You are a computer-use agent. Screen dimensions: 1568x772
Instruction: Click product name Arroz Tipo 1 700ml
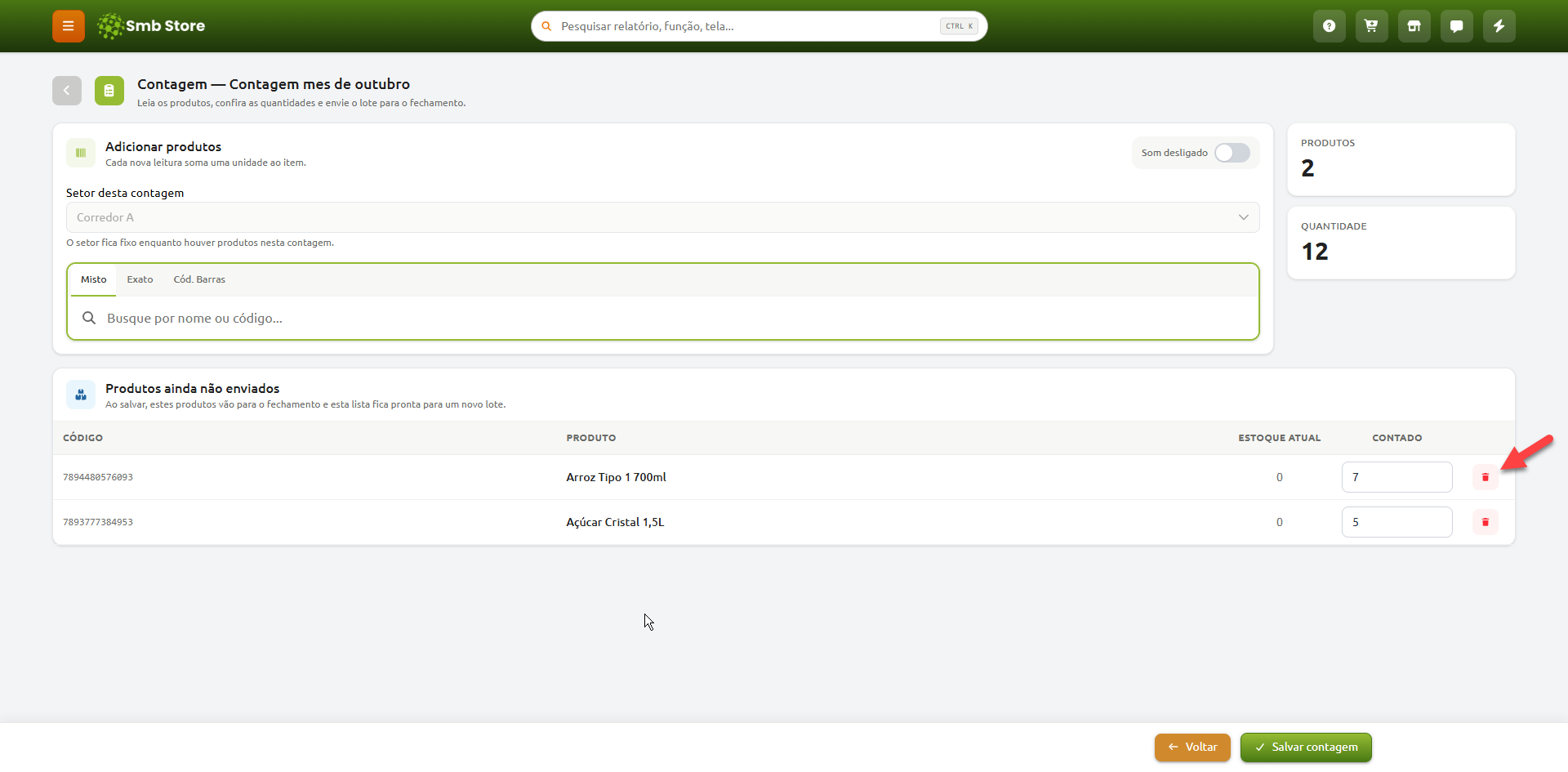tap(617, 477)
